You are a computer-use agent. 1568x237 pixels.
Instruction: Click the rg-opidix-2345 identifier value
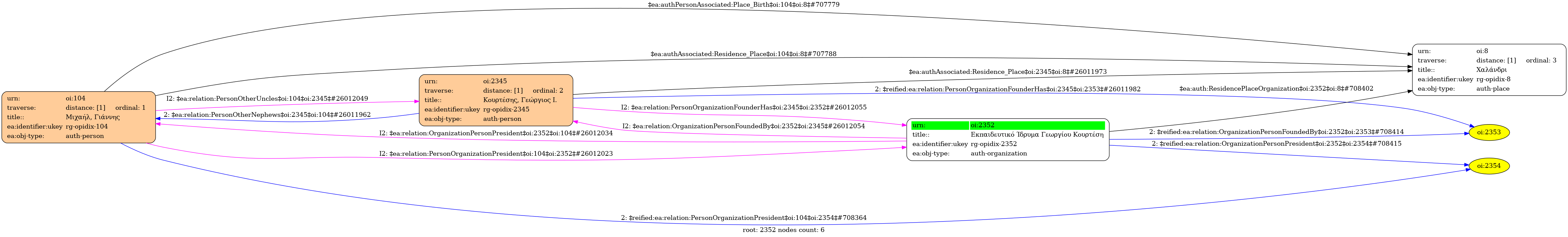(506, 110)
